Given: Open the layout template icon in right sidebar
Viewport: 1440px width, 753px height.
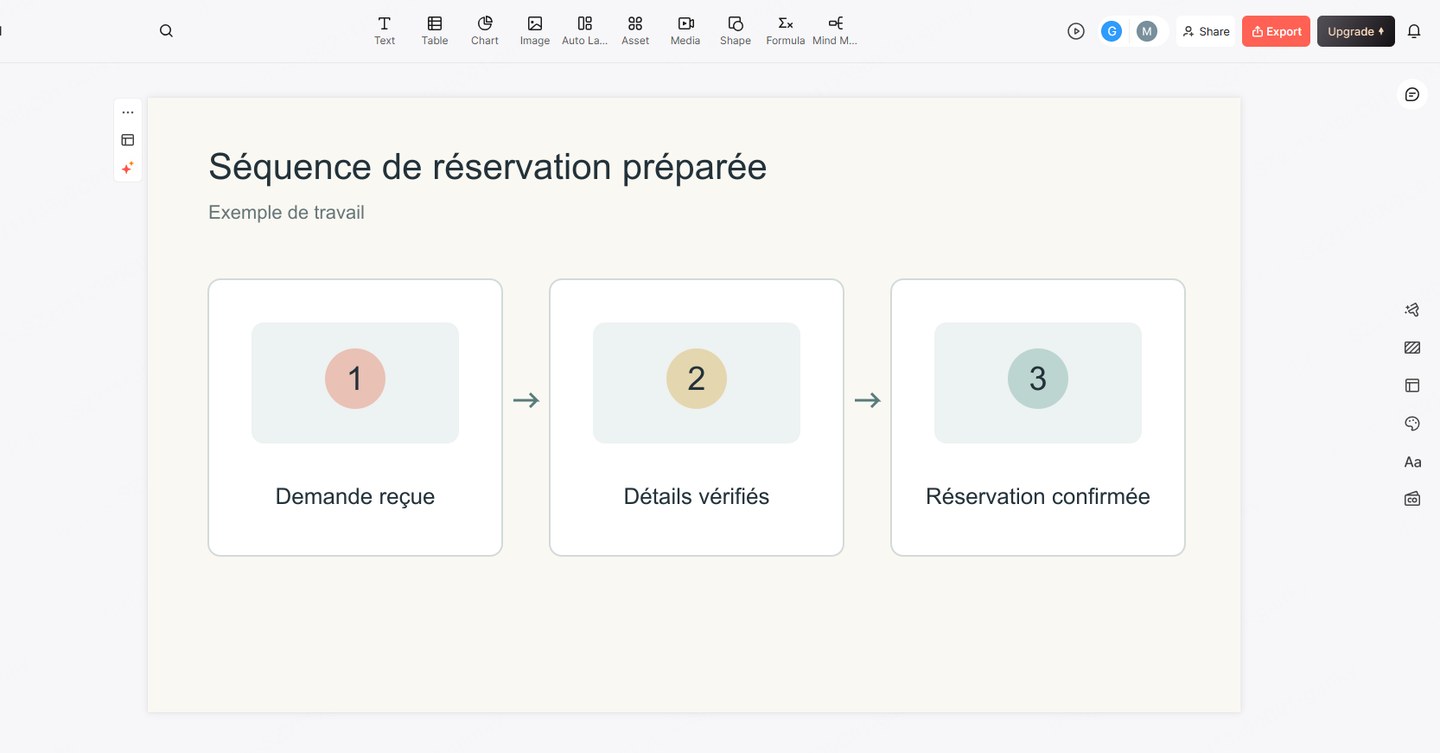Looking at the screenshot, I should coord(1412,385).
